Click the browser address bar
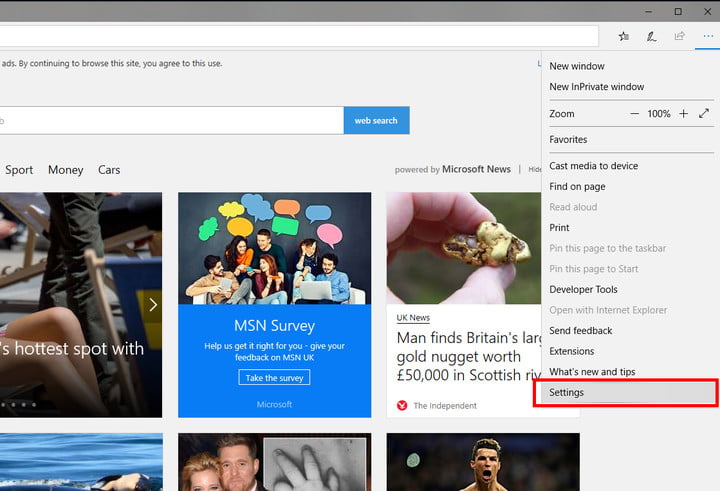Viewport: 720px width, 491px height. 299,36
